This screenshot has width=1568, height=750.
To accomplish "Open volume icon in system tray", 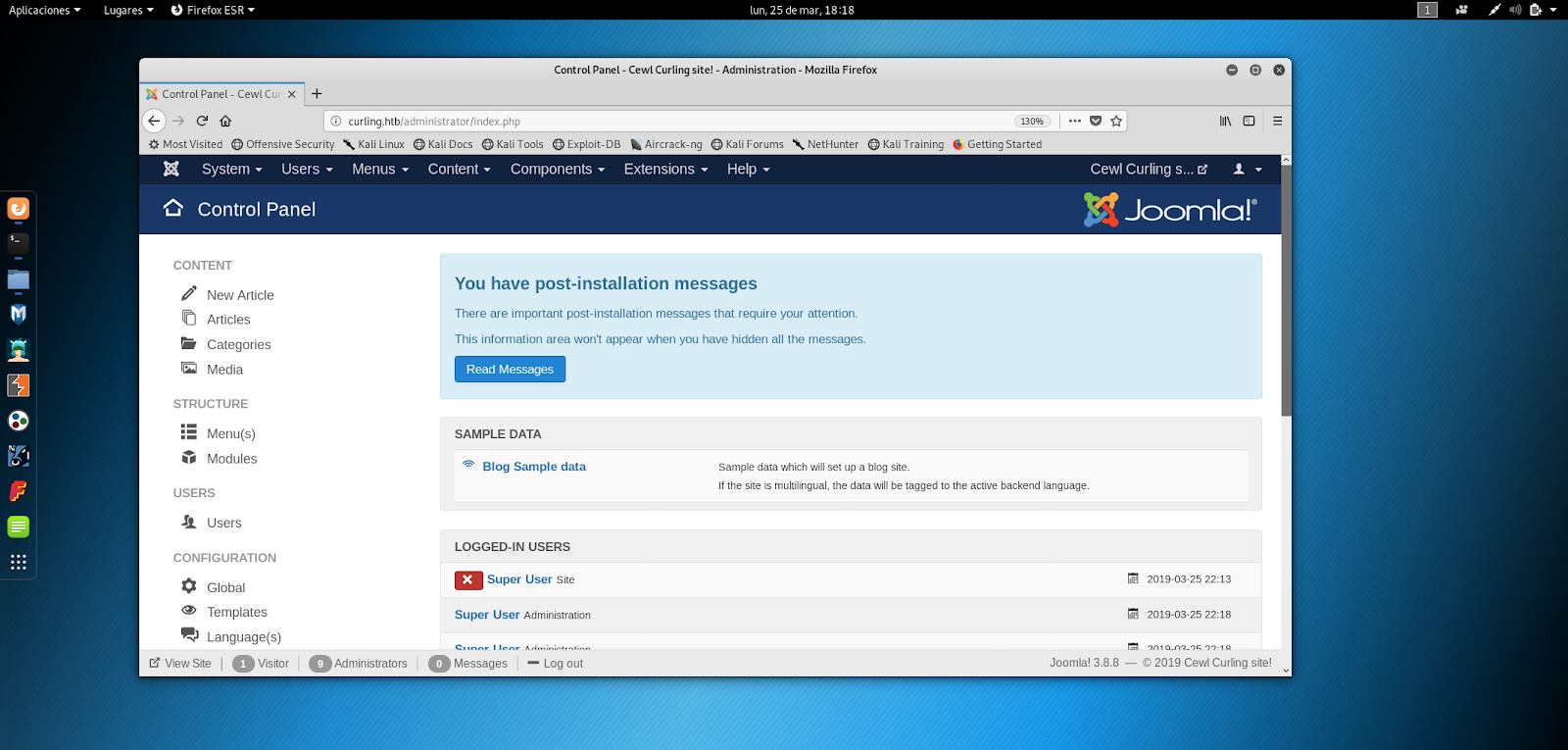I will pyautogui.click(x=1515, y=10).
